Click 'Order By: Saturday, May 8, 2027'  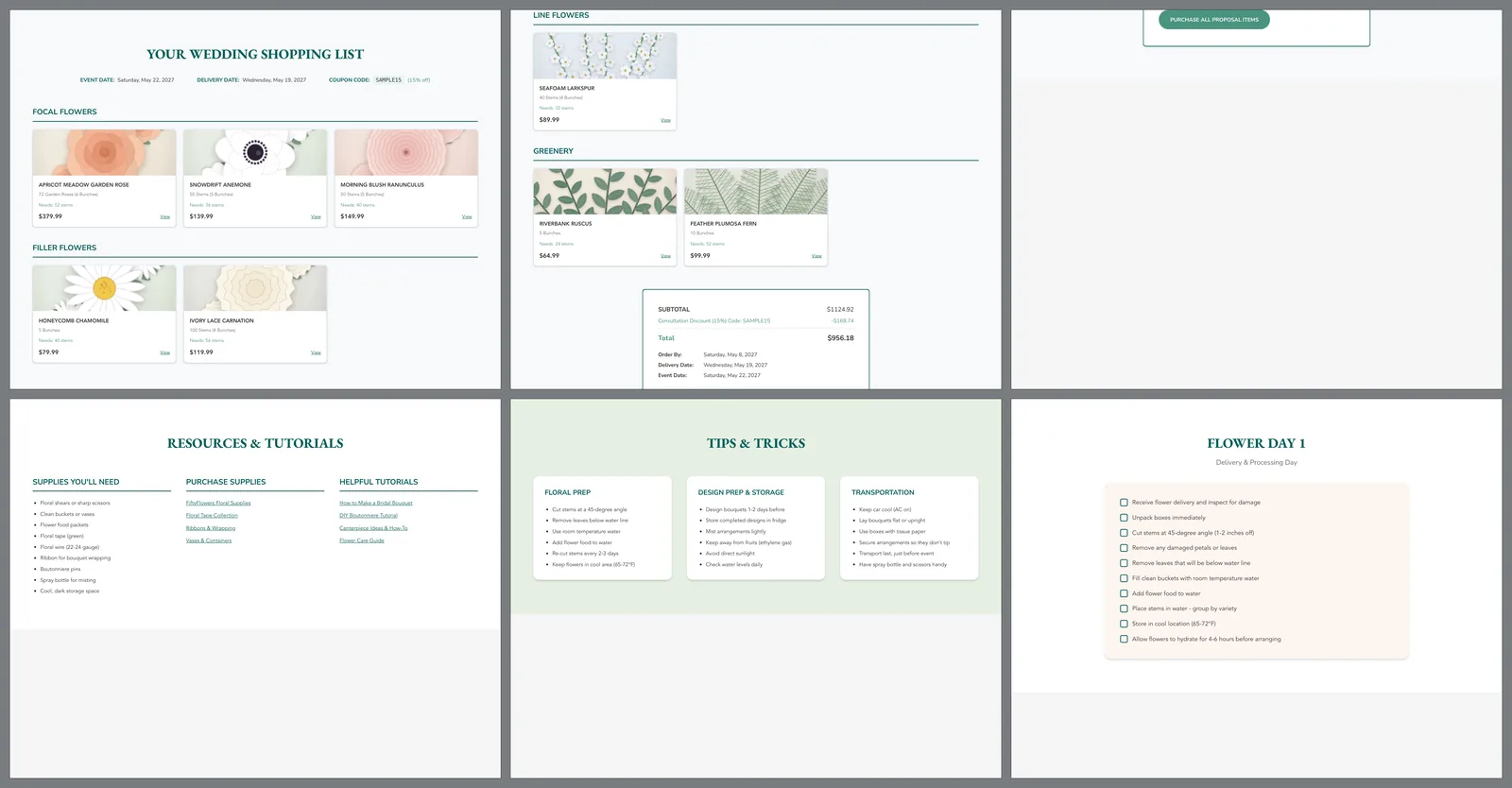coord(708,354)
